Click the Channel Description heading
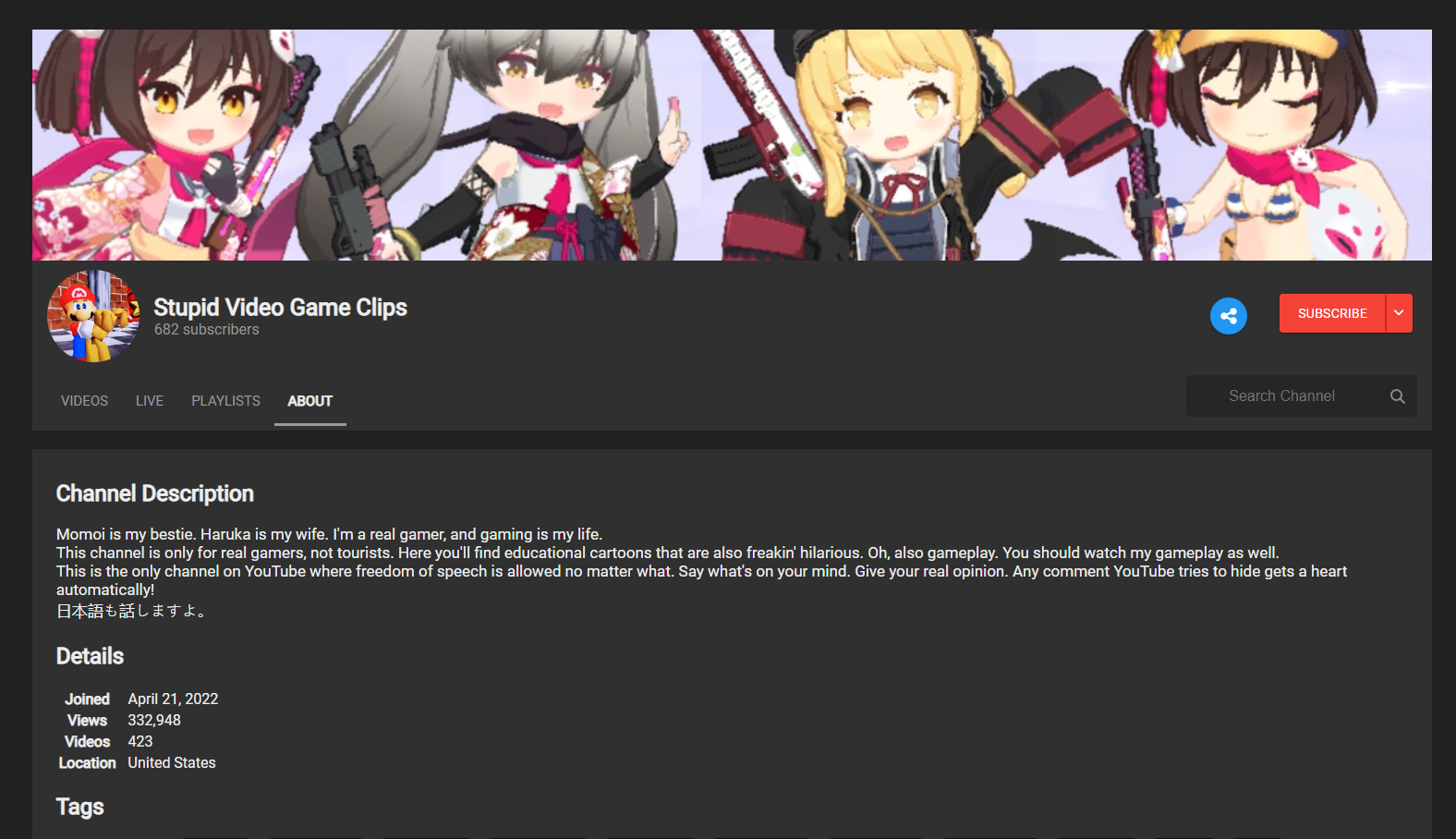This screenshot has height=839, width=1456. [x=154, y=493]
